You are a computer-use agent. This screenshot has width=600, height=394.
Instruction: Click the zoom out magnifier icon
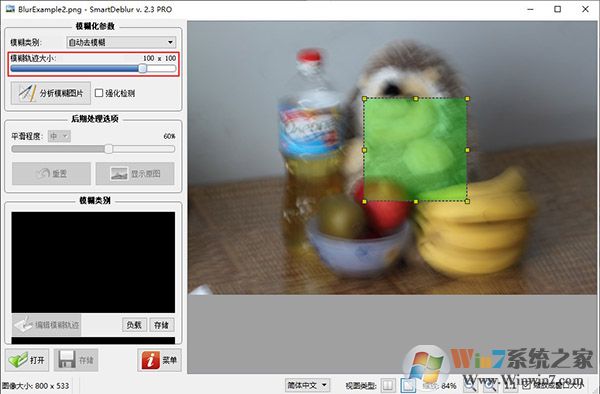(470, 385)
